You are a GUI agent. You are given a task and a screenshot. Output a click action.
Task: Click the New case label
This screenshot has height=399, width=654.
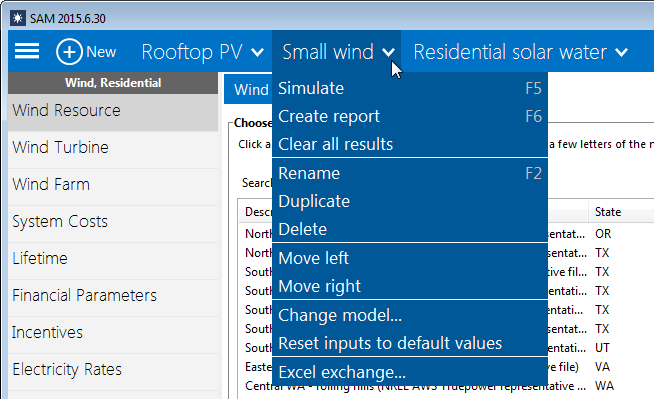(101, 52)
